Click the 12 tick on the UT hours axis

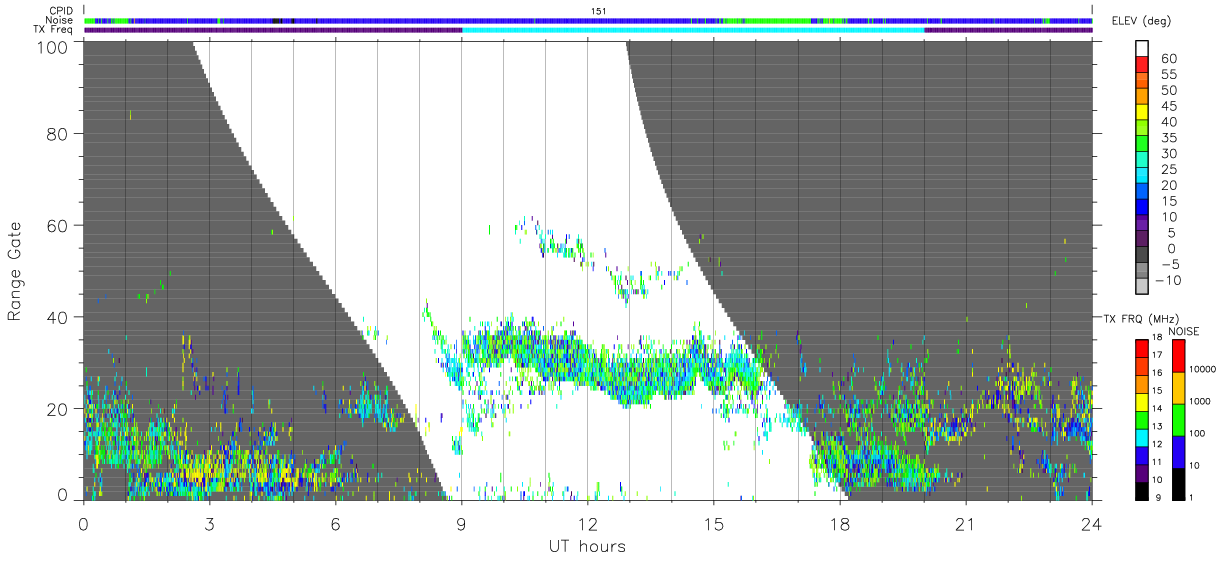[587, 523]
